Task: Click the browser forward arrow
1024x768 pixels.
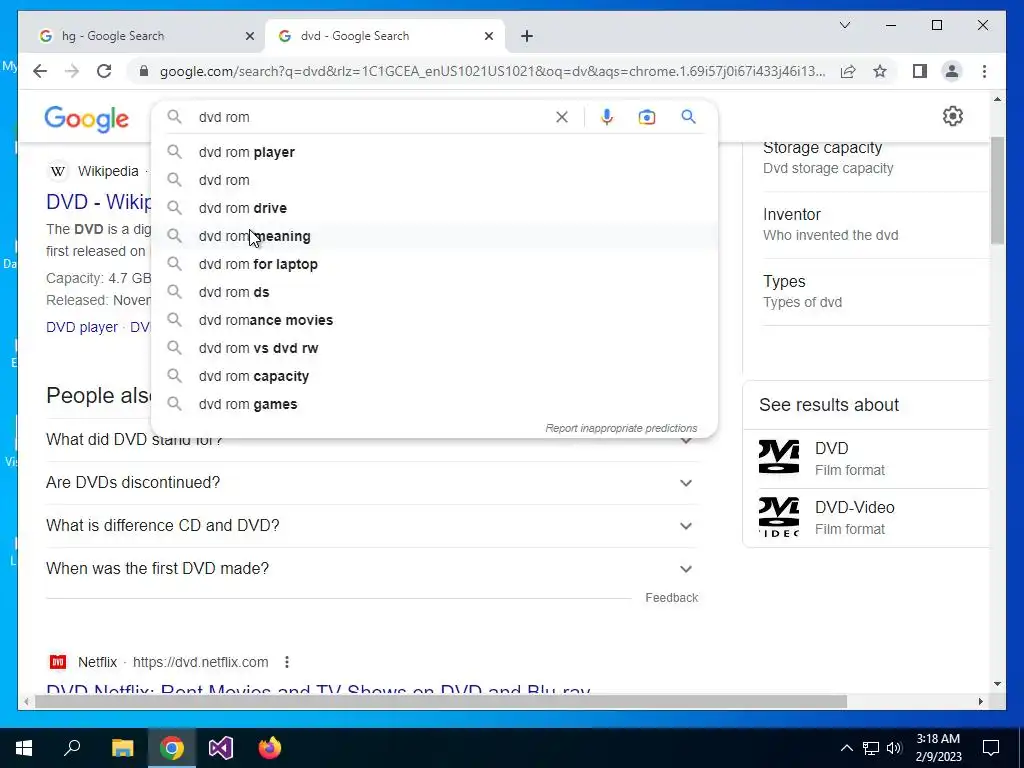Action: click(x=72, y=71)
